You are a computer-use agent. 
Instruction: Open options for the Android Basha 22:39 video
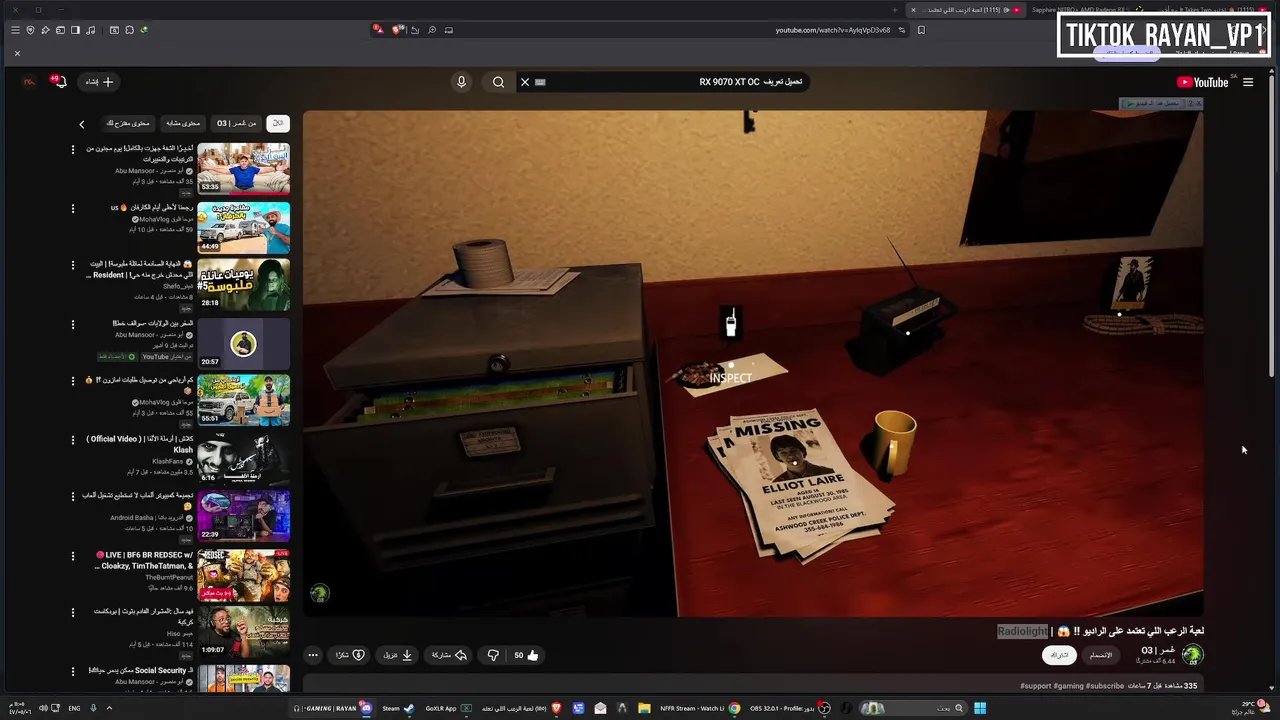pyautogui.click(x=72, y=497)
